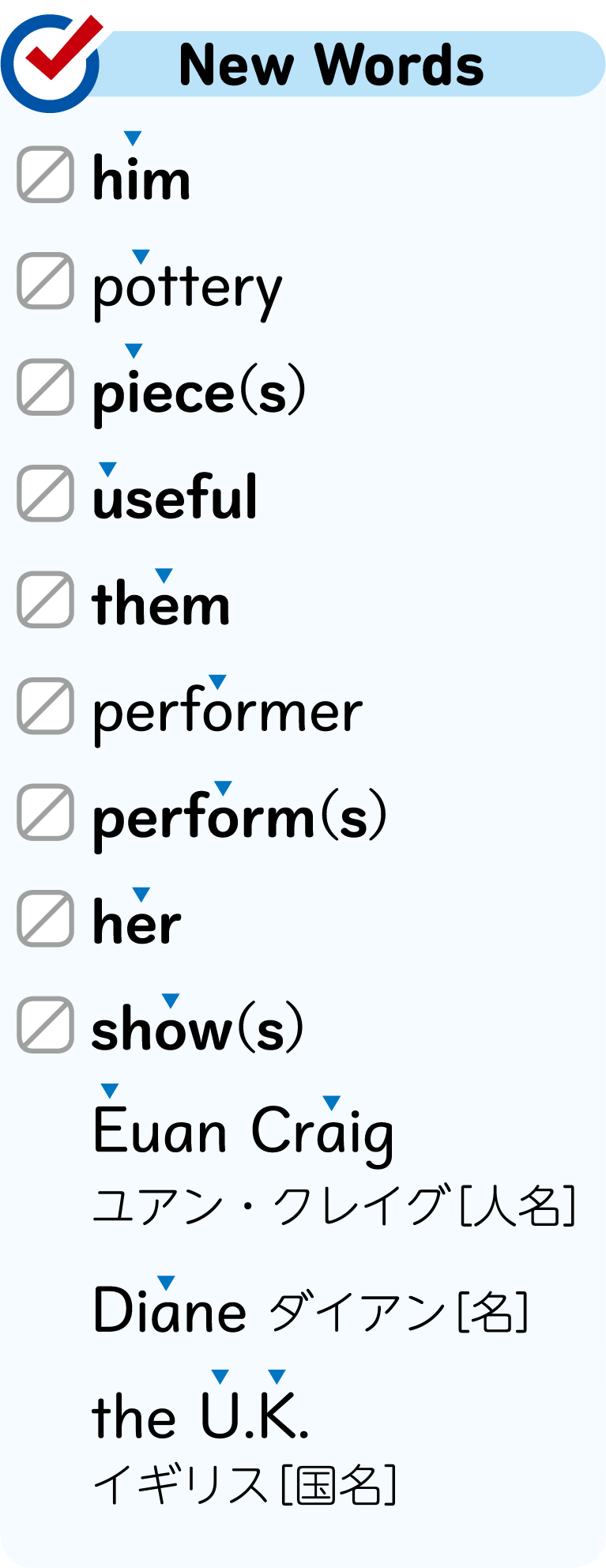Toggle the checkbox for "piece(s)"
606x1568 pixels.
[x=46, y=387]
